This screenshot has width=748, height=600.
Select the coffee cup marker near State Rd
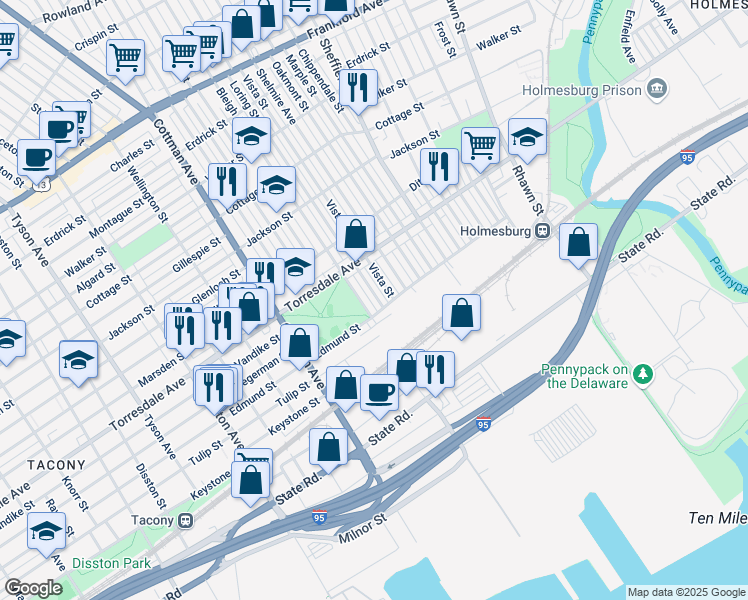tap(379, 394)
